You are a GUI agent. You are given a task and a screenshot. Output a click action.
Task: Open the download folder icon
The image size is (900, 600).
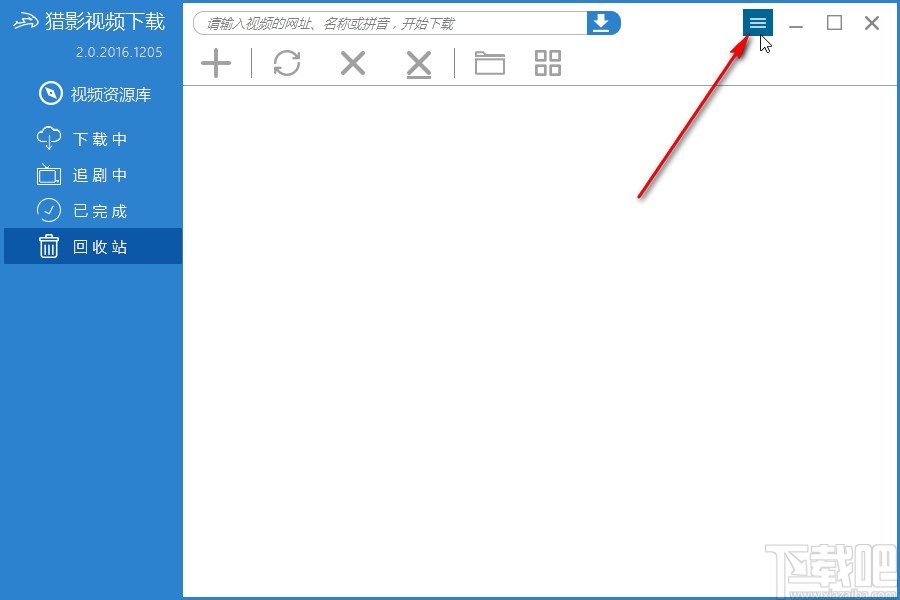[x=490, y=63]
